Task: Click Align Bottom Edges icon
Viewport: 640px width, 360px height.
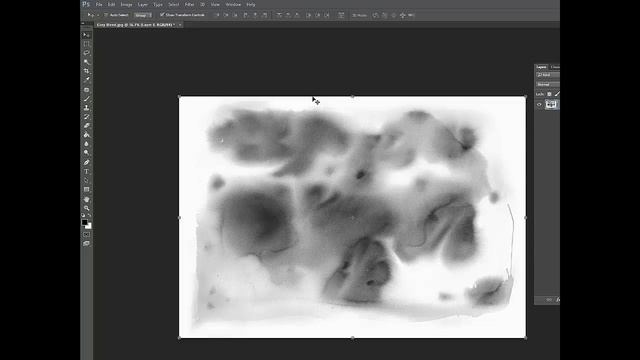Action: (x=236, y=15)
